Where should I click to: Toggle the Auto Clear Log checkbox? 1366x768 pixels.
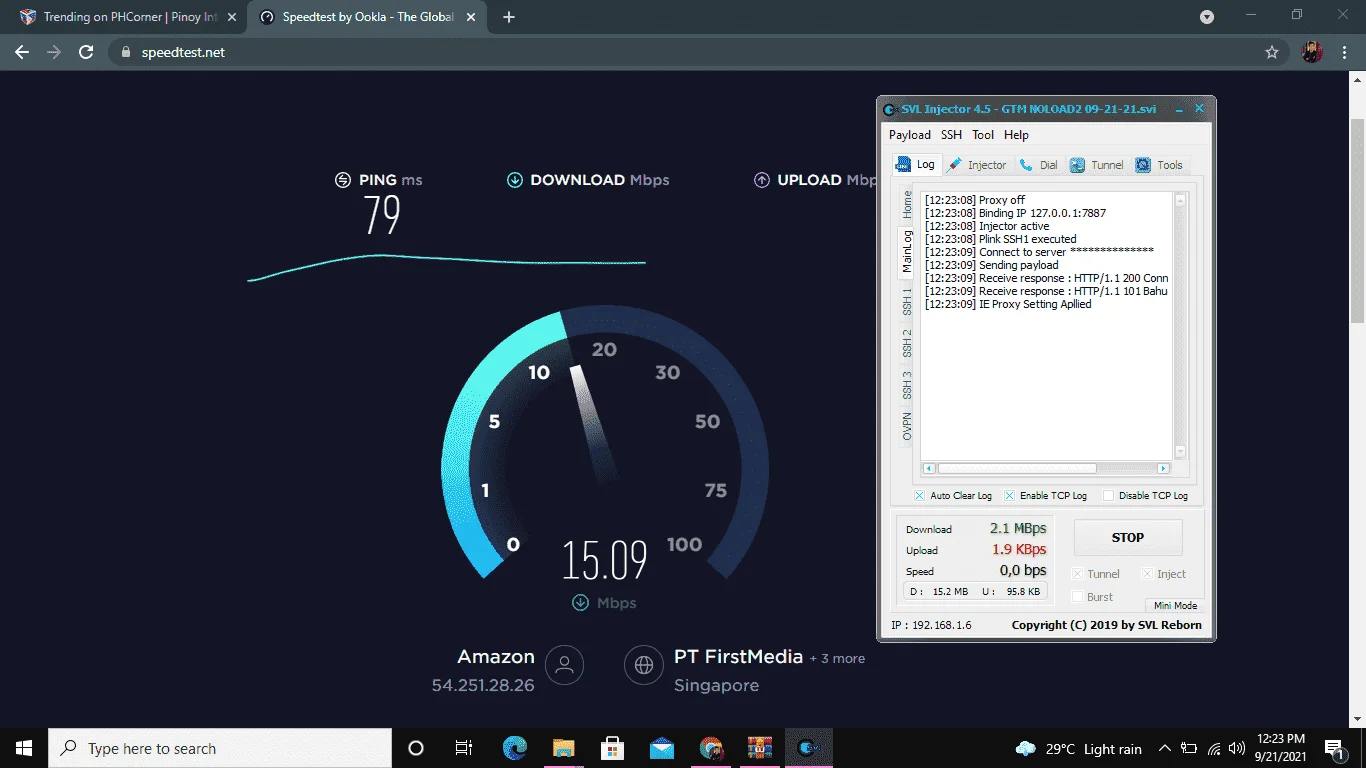[919, 496]
